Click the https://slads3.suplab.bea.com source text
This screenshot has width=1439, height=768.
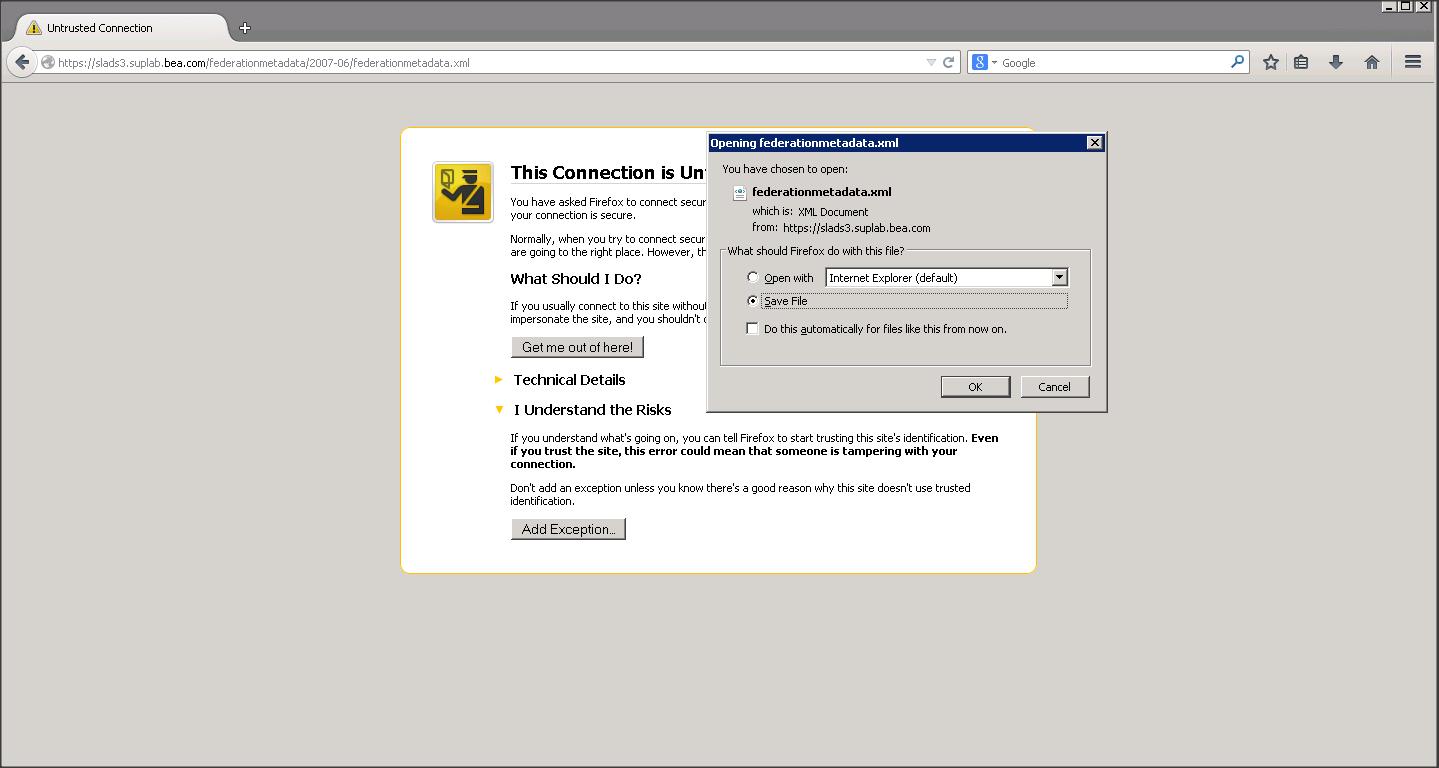tap(857, 228)
